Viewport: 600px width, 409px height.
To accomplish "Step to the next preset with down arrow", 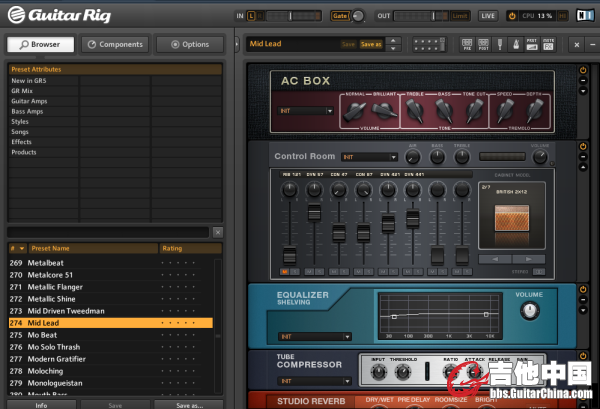I will click(393, 48).
